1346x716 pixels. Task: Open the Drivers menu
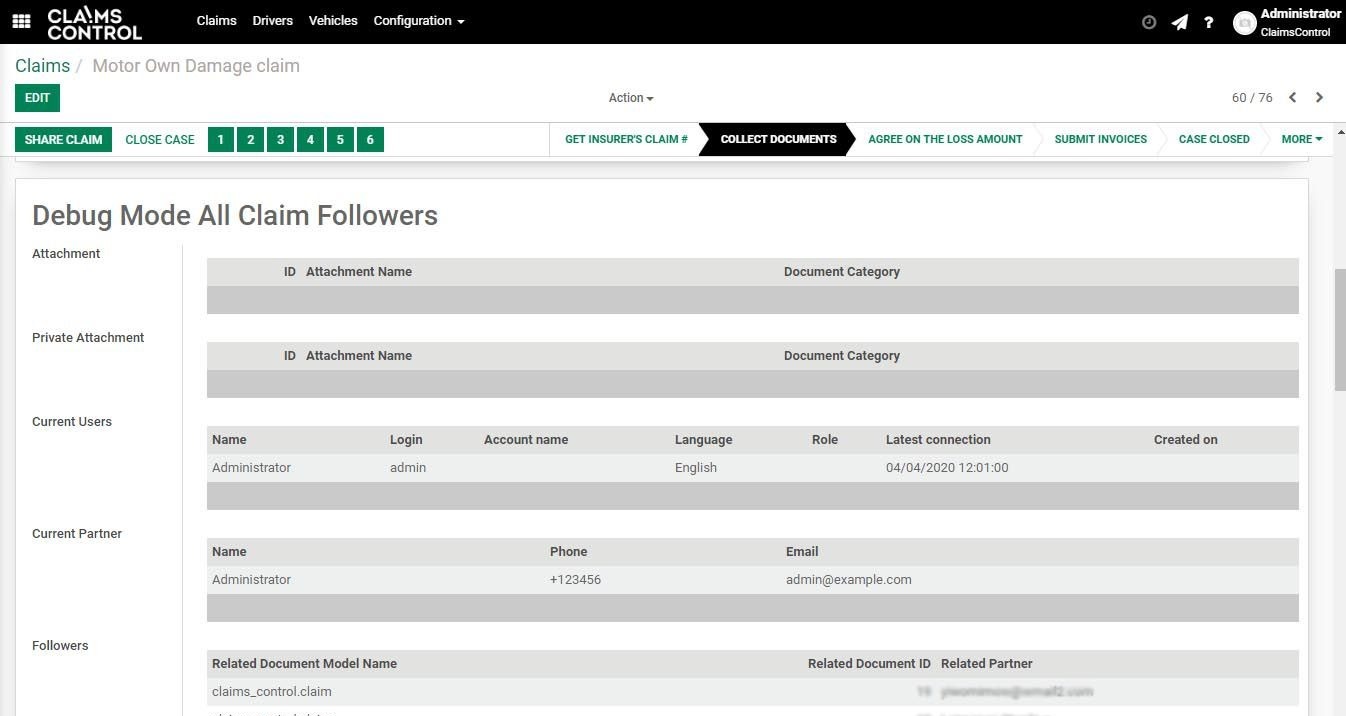tap(272, 21)
